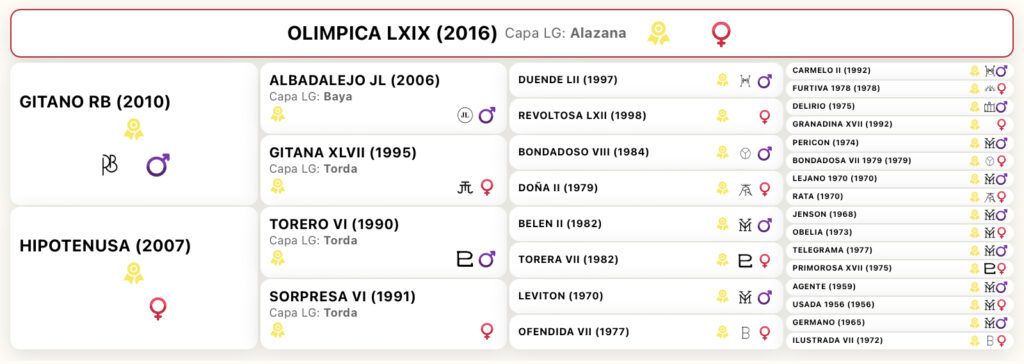Image resolution: width=1024 pixels, height=364 pixels.
Task: Click the female symbol on Sorpresa VI card
Action: click(487, 331)
